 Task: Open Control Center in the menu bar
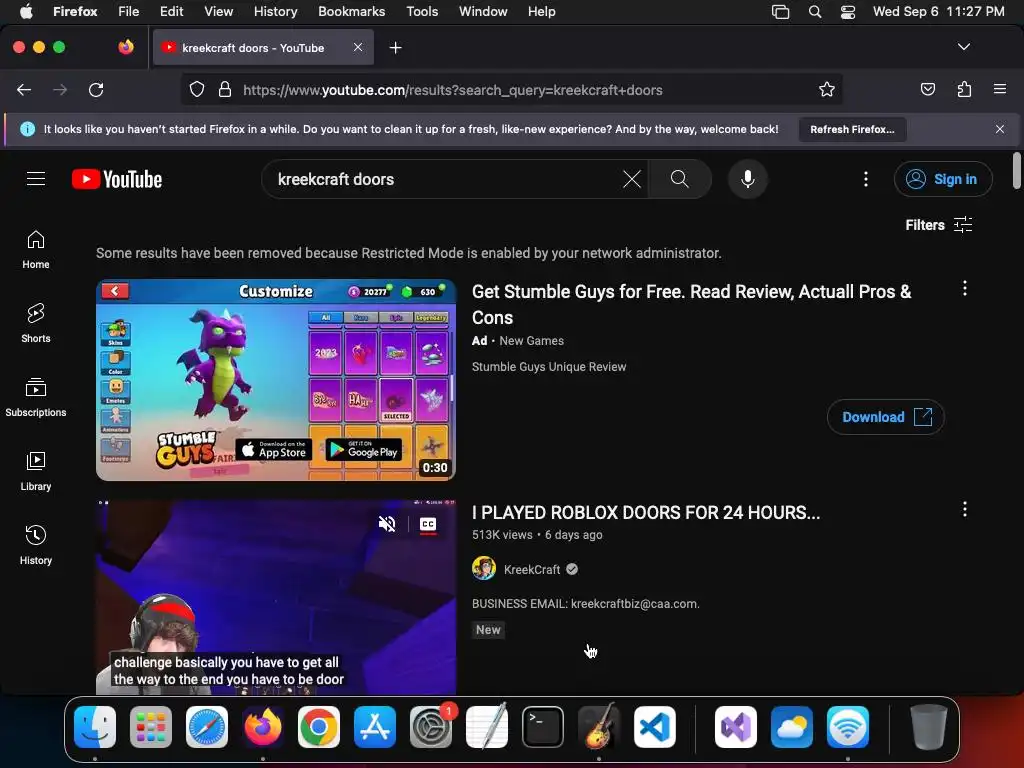pos(848,12)
